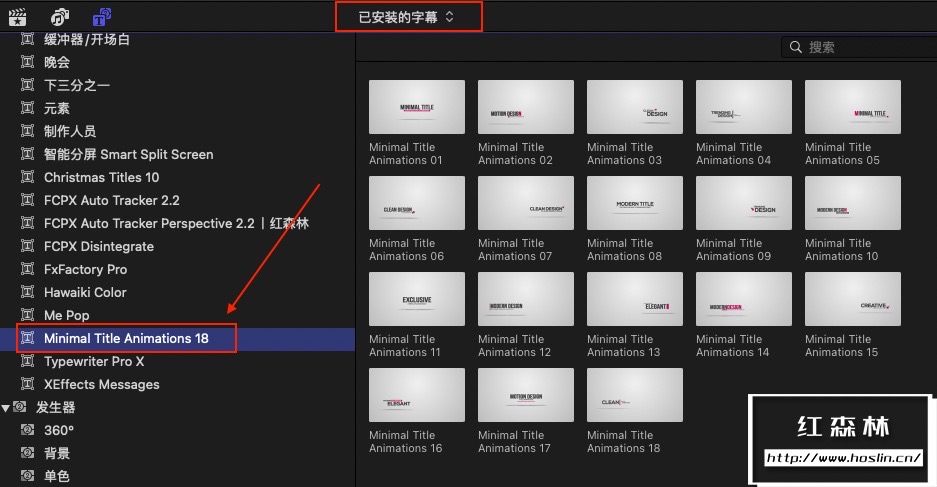Select Hawaiki Color category
The height and width of the screenshot is (487, 937).
[x=85, y=292]
